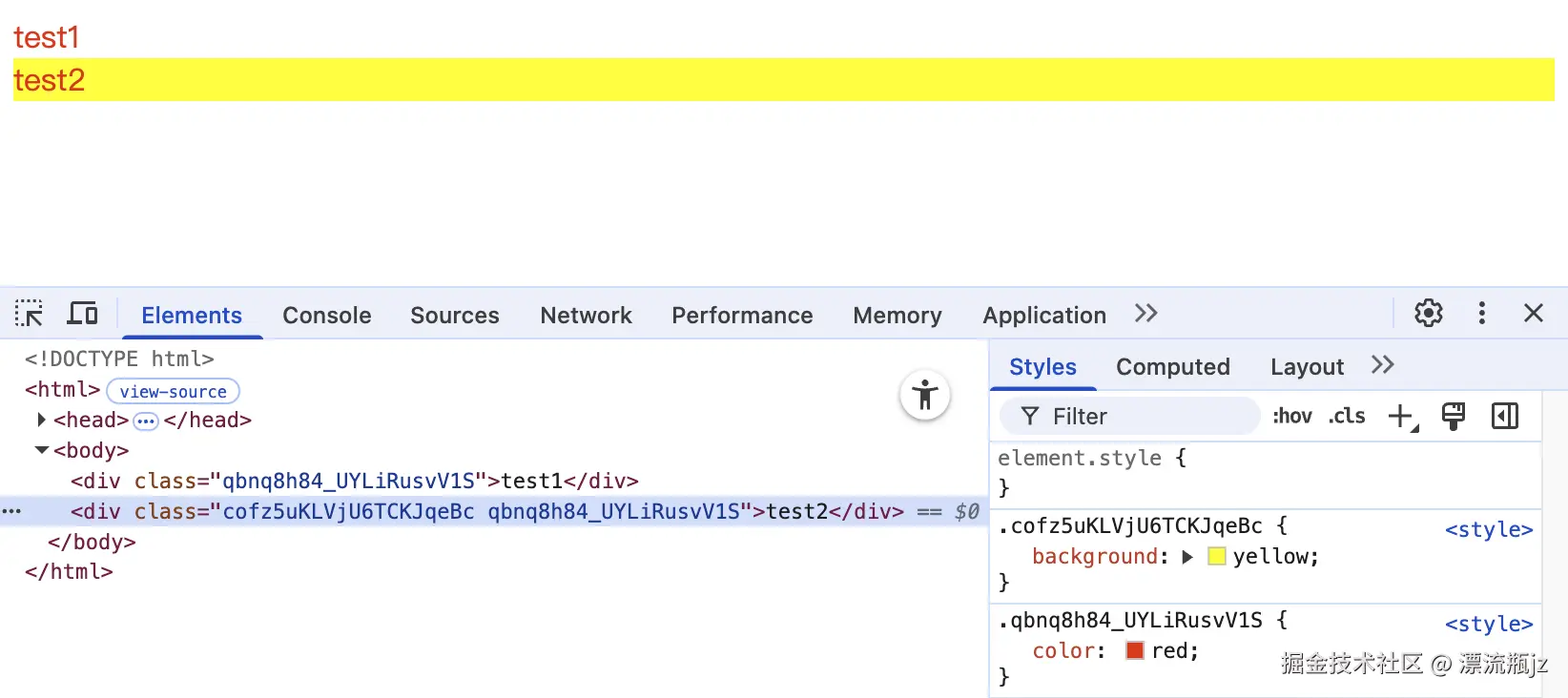This screenshot has height=698, width=1568.
Task: Open DevTools settings gear
Action: (1428, 314)
